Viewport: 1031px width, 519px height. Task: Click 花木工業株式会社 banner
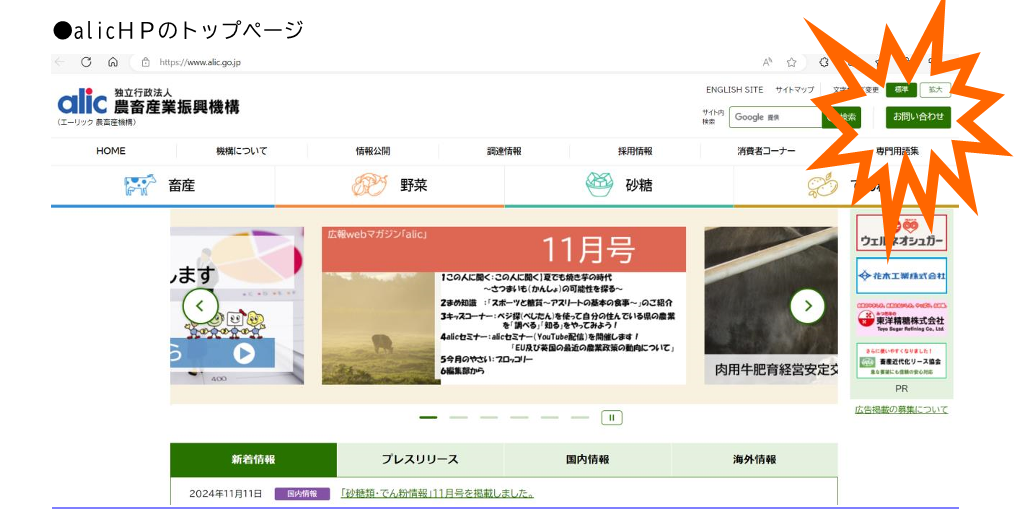[901, 276]
